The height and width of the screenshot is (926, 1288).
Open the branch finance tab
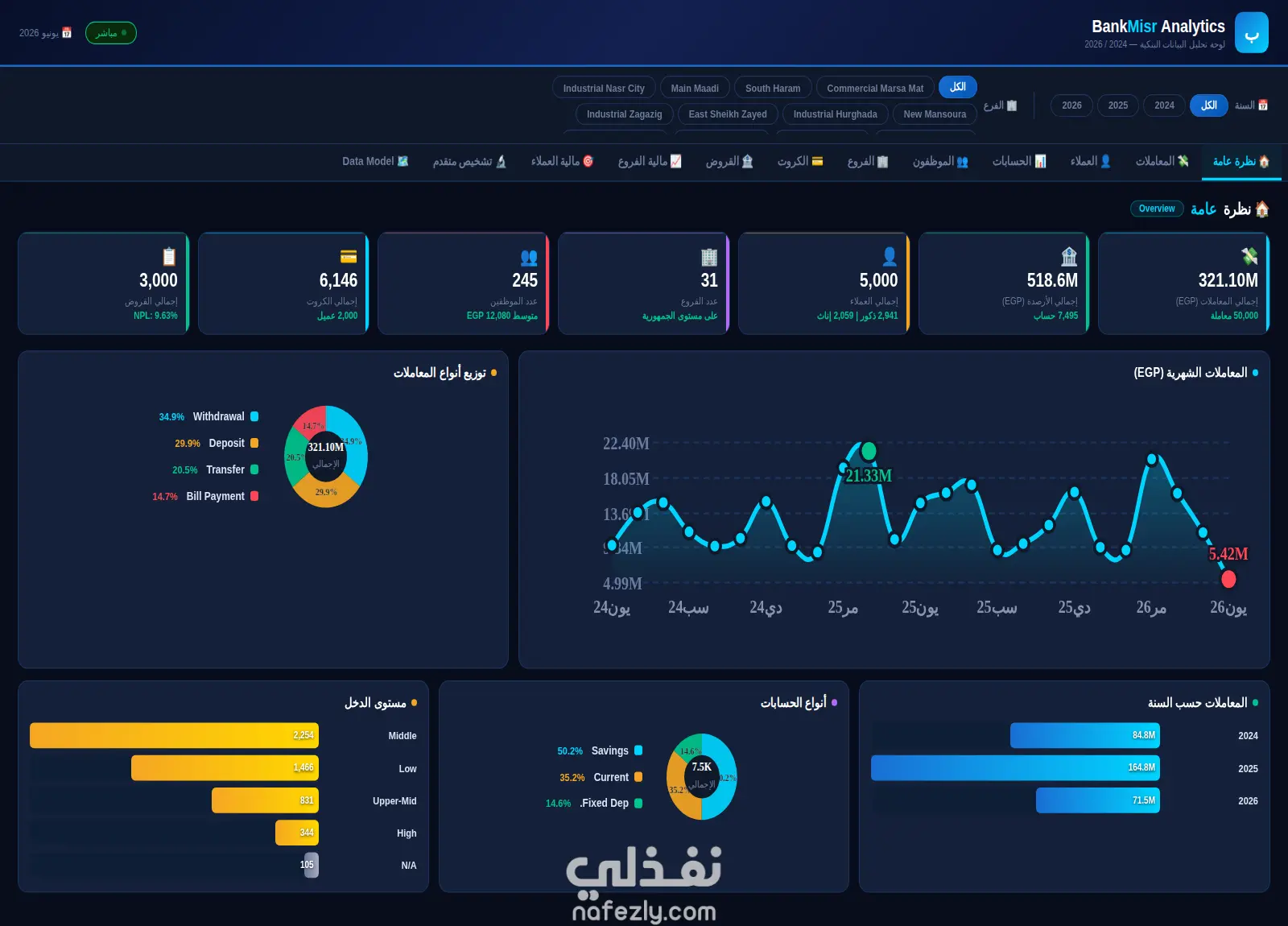[x=650, y=162]
